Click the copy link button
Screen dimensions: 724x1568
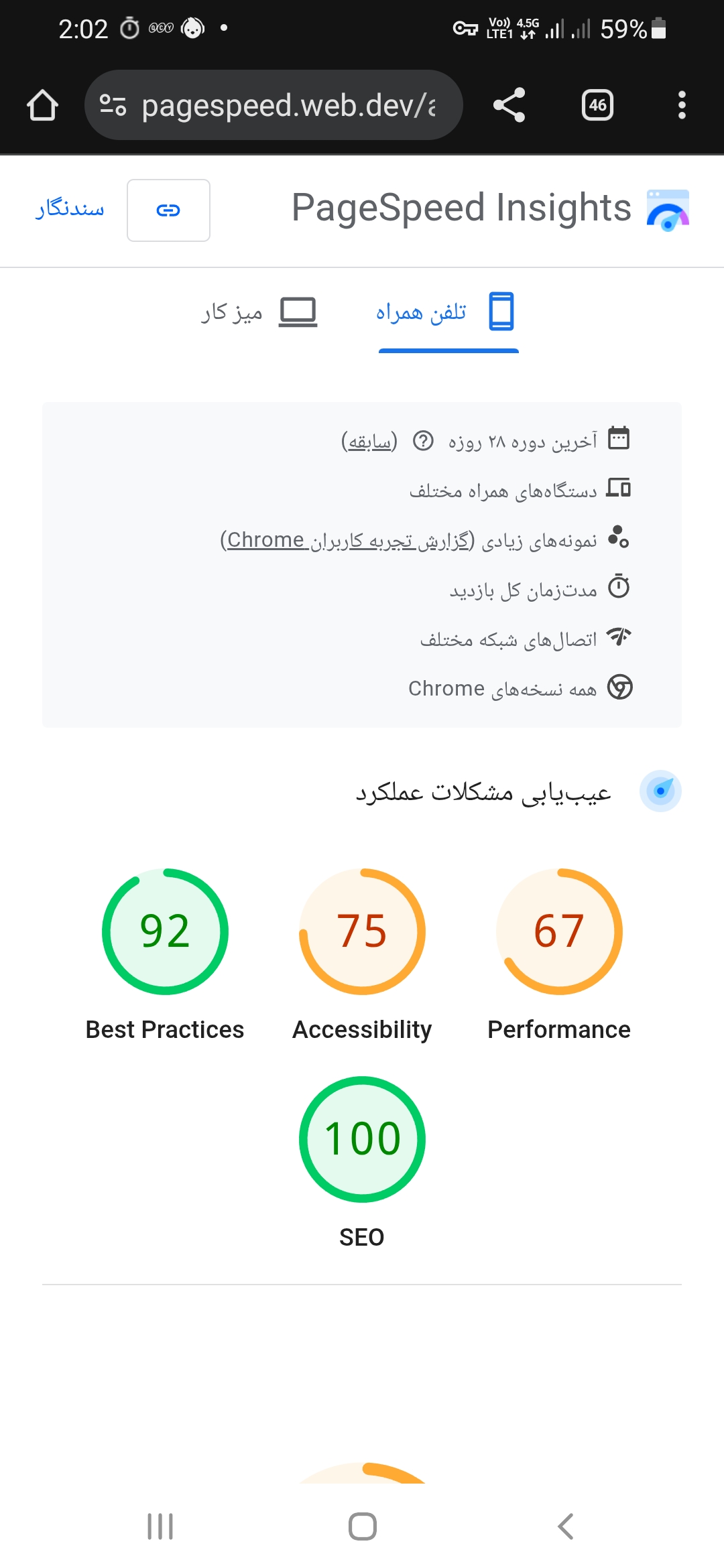pos(168,210)
